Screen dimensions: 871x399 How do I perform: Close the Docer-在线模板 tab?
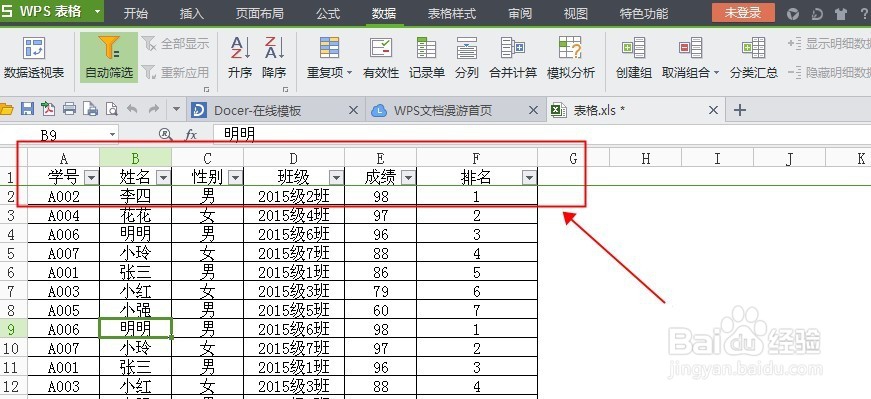point(353,111)
